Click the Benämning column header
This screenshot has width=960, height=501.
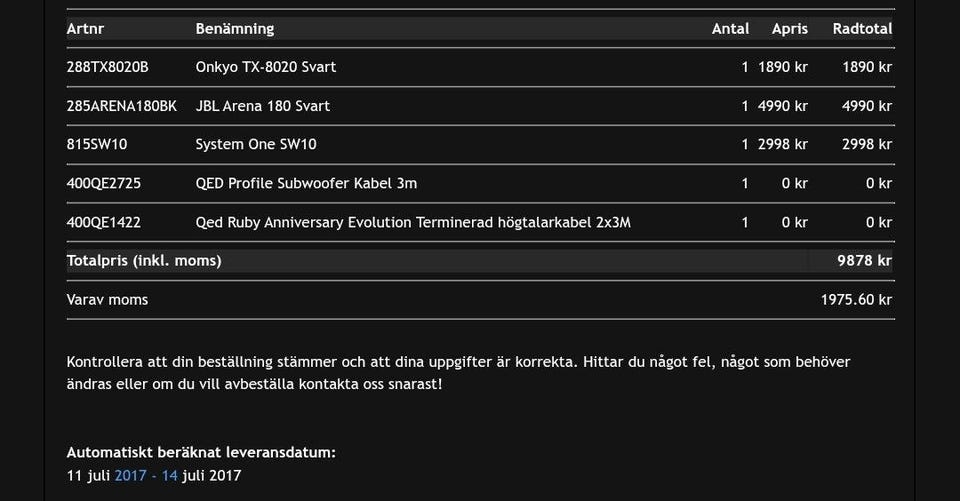[234, 29]
